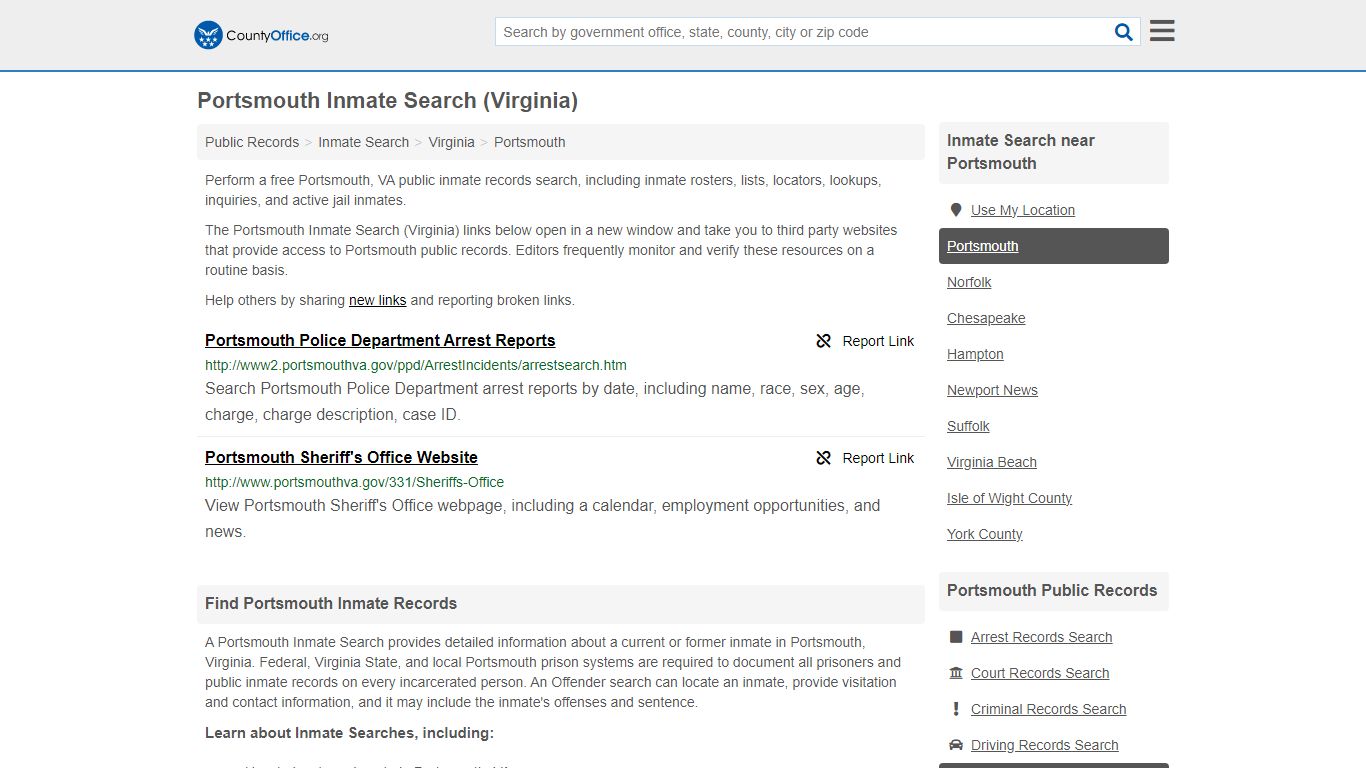Click the Find Portsmouth Inmate Records heading

[x=331, y=604]
